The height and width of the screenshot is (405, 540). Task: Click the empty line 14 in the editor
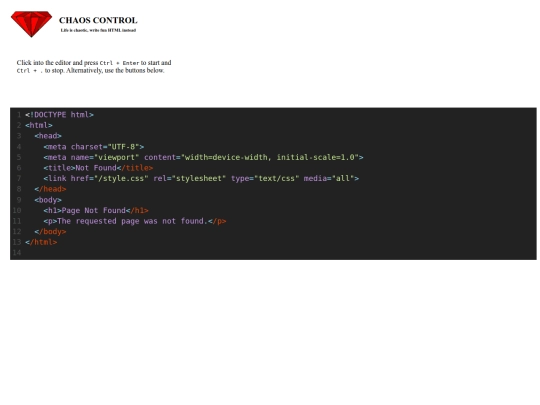(x=280, y=253)
